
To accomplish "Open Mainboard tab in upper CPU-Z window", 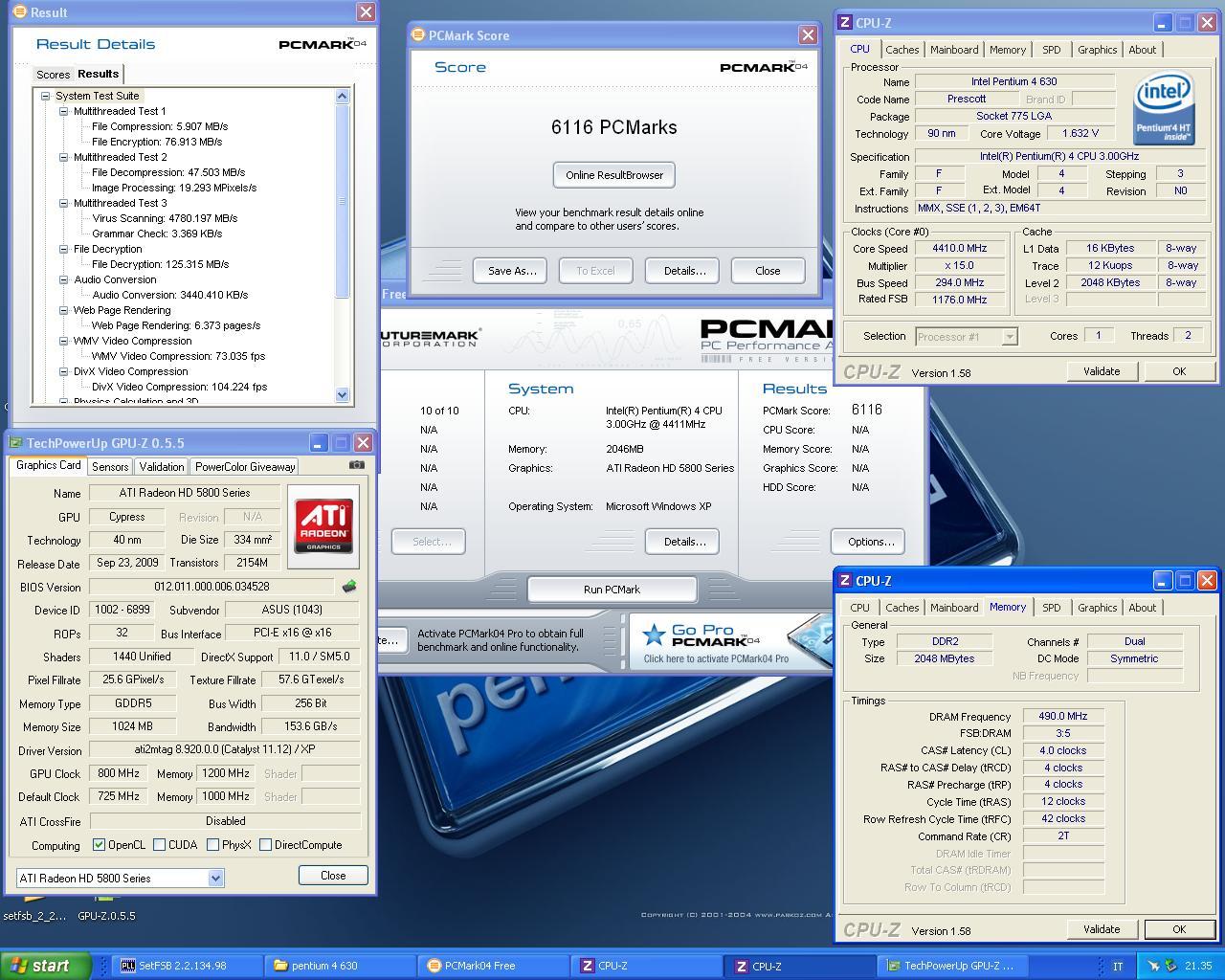I will [954, 50].
